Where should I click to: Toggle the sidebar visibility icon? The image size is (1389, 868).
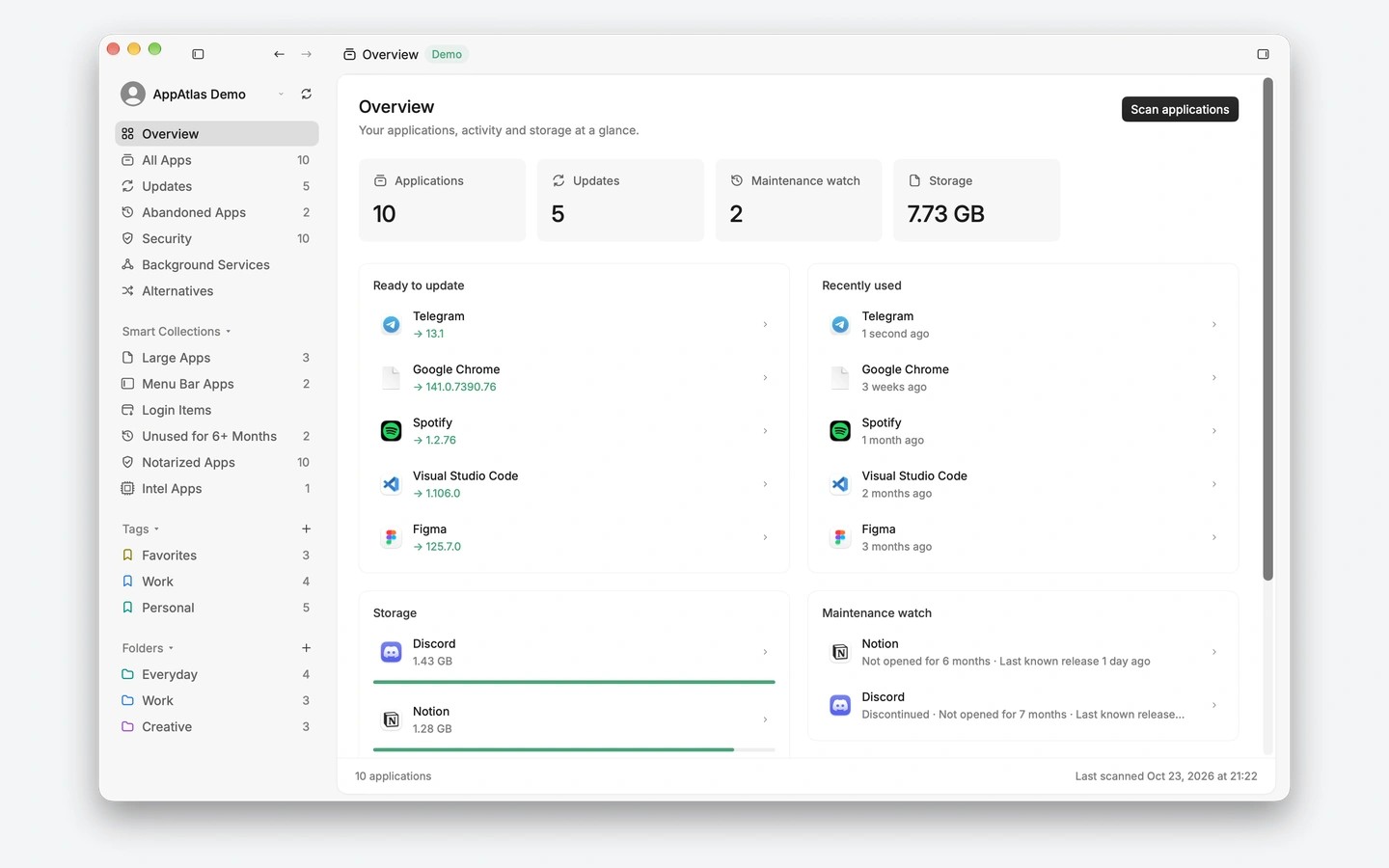(x=198, y=54)
